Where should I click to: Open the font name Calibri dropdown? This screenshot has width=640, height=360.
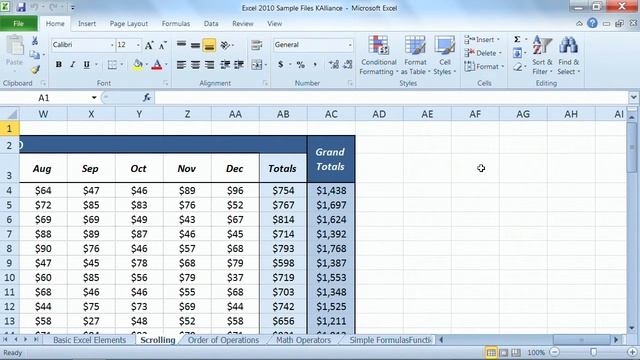[112, 45]
